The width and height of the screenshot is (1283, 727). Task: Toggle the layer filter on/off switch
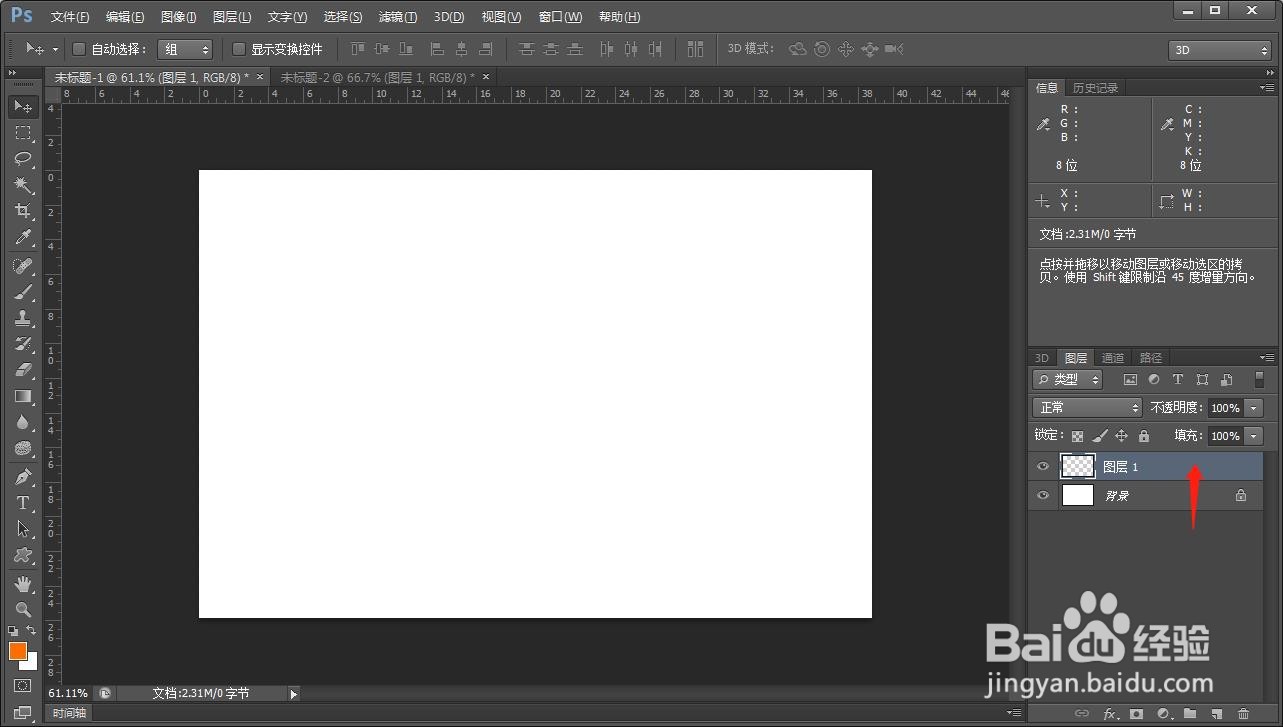coord(1259,379)
